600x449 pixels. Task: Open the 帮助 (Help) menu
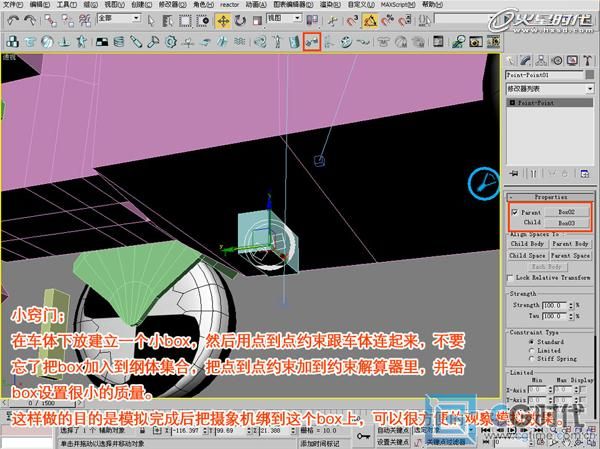[432, 5]
